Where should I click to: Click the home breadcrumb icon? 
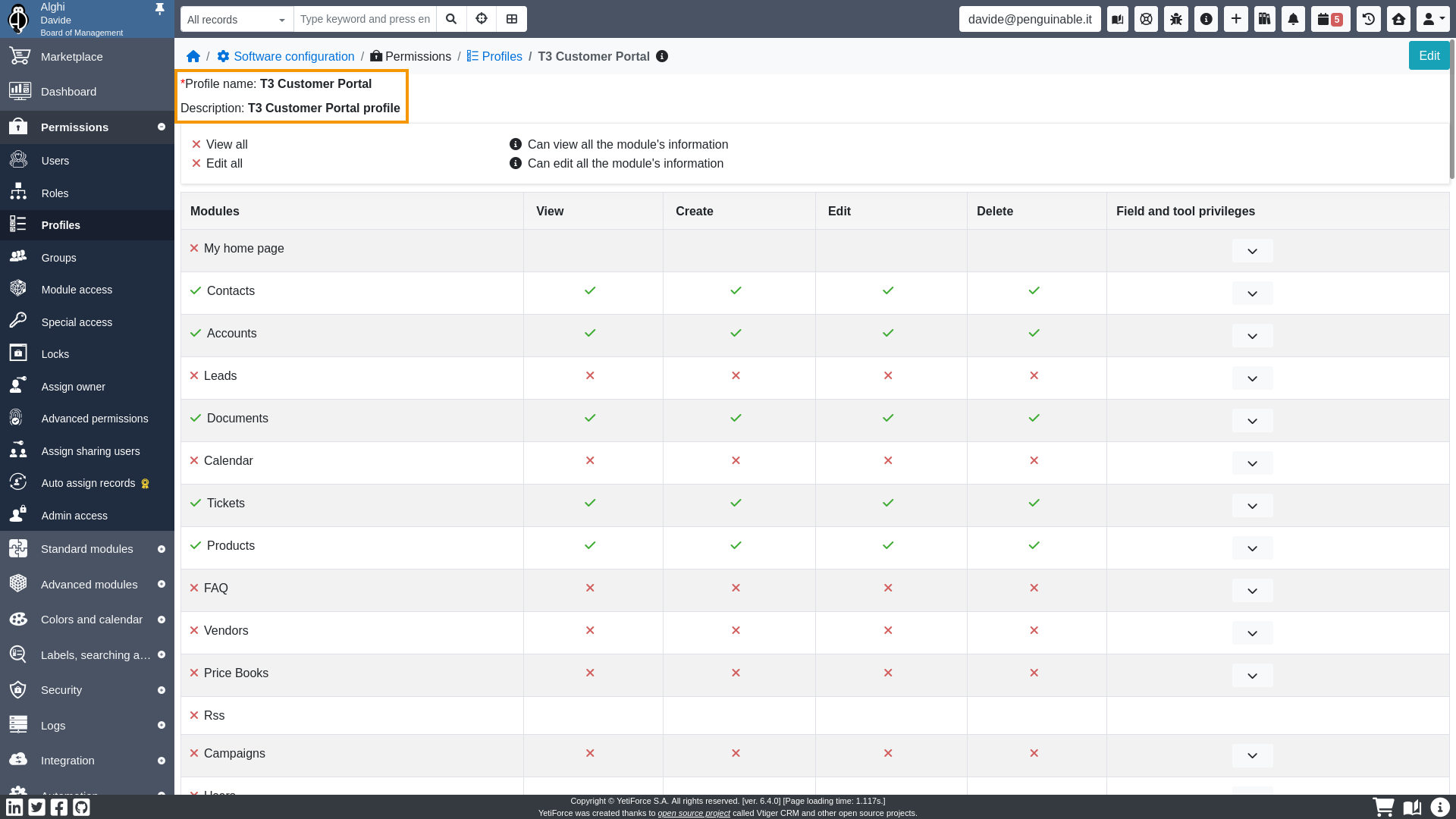click(x=193, y=57)
